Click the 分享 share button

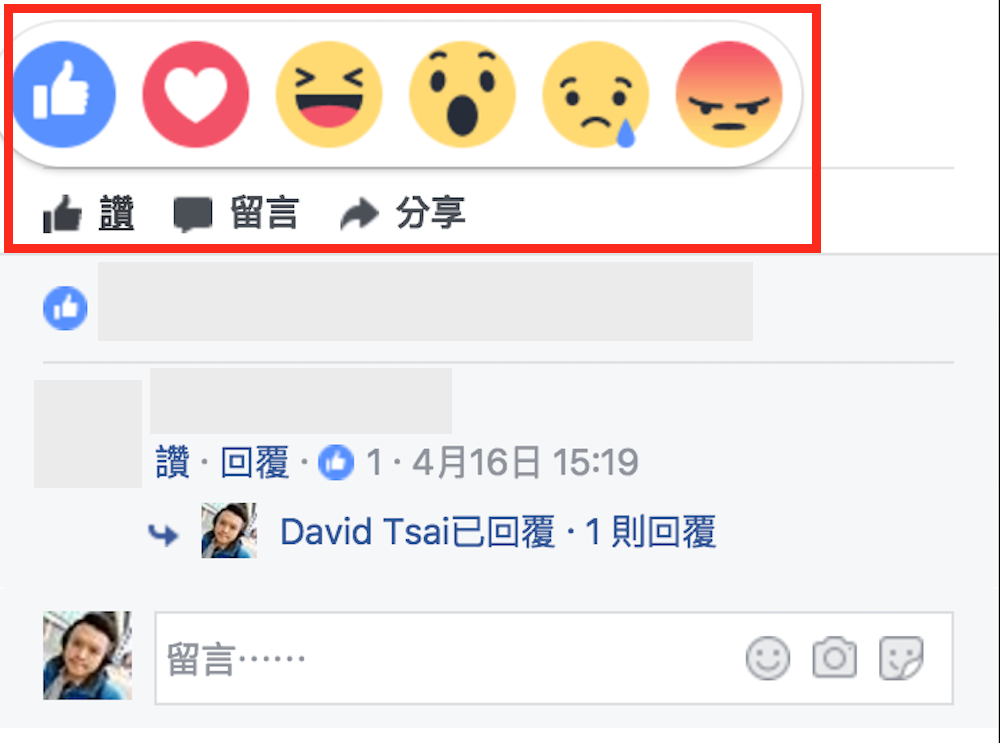coord(403,213)
